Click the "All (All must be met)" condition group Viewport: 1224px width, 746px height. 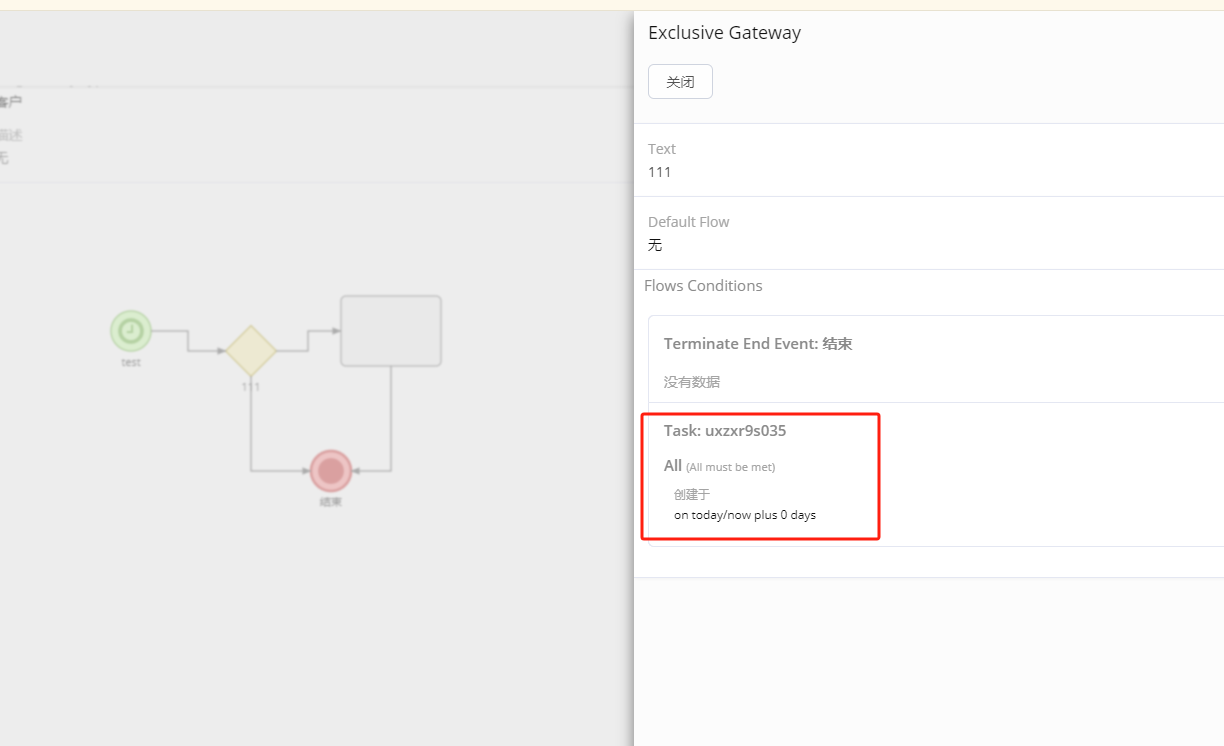click(719, 466)
